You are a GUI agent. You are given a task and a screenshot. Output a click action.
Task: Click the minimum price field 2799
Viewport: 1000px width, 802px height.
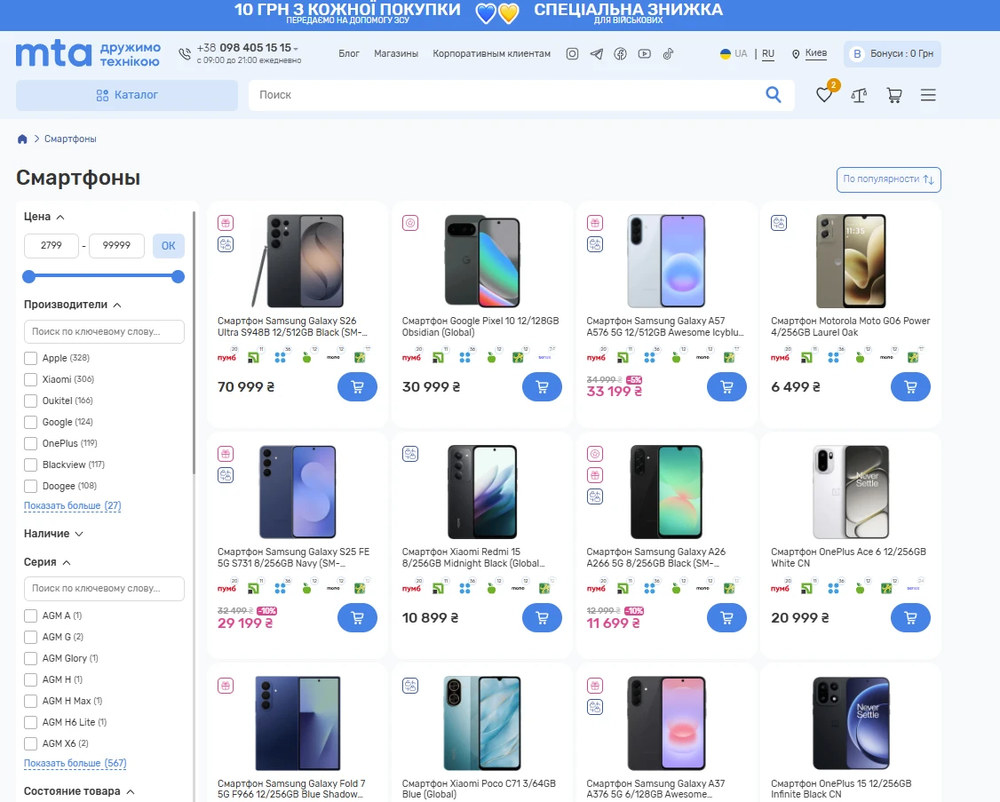tap(51, 246)
